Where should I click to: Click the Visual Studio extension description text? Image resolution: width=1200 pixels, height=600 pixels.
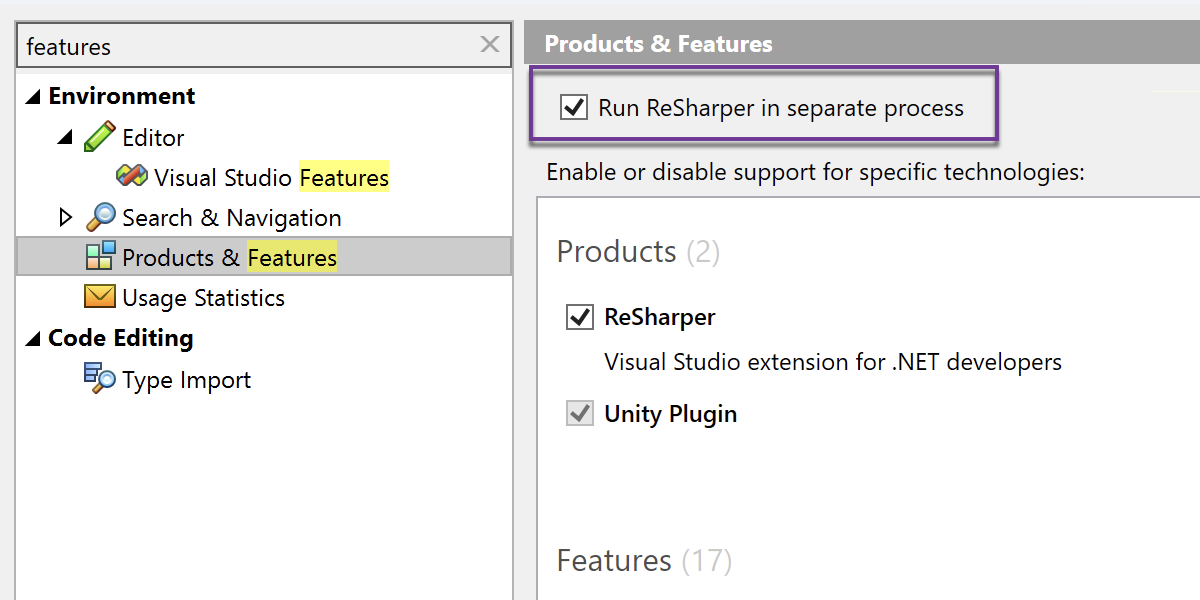(x=833, y=361)
